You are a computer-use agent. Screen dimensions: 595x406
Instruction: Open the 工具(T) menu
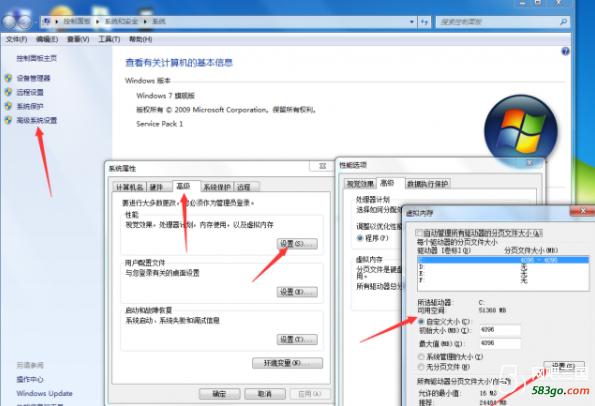pyautogui.click(x=109, y=39)
